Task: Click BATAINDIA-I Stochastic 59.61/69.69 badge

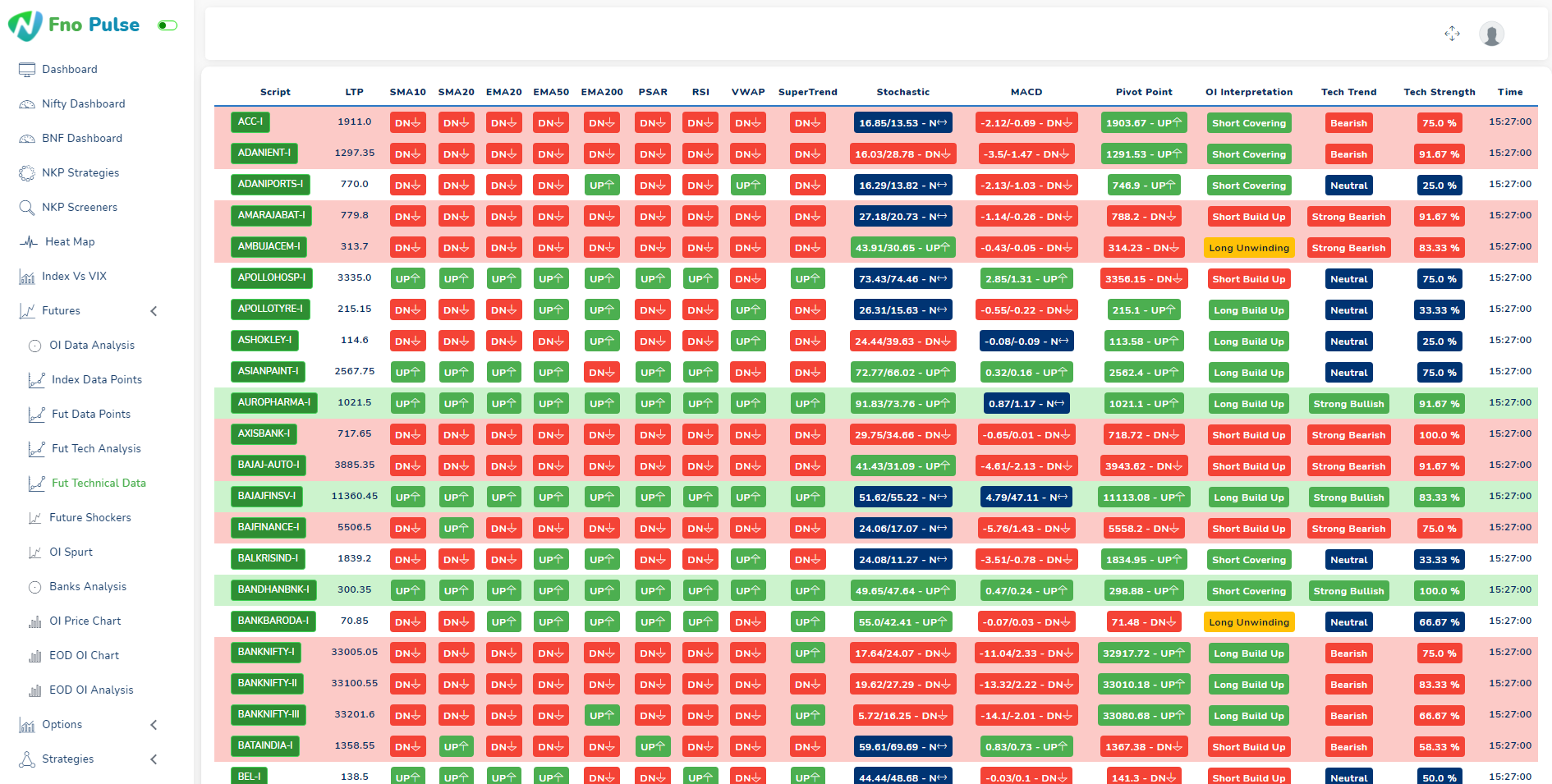Action: click(902, 747)
